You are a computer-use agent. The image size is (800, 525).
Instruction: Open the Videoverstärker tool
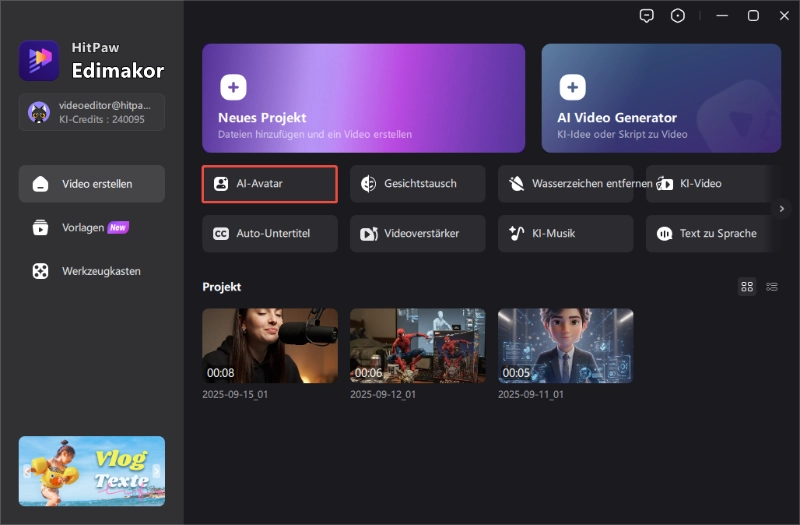(418, 234)
